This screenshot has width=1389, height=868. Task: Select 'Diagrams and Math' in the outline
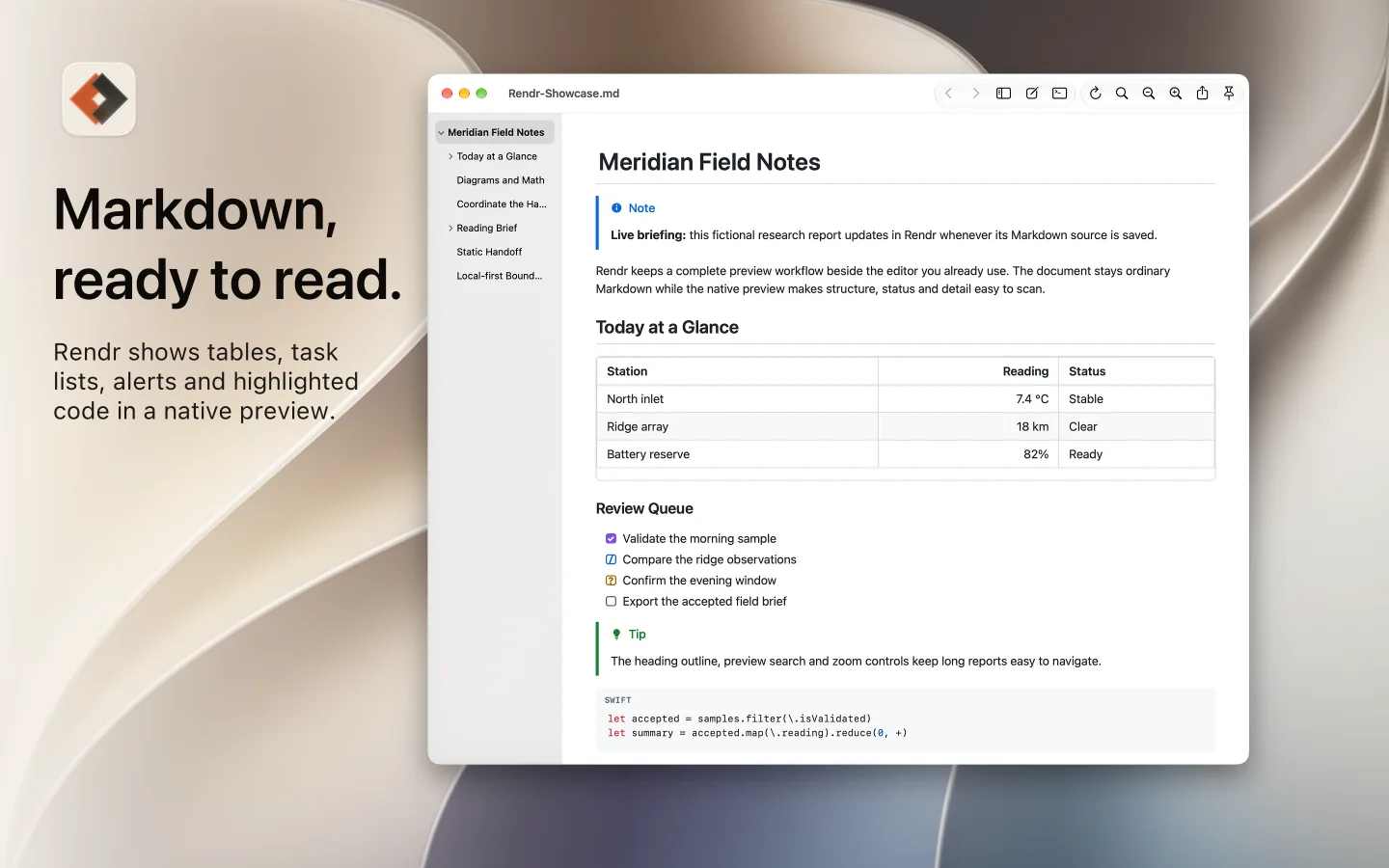coord(501,180)
